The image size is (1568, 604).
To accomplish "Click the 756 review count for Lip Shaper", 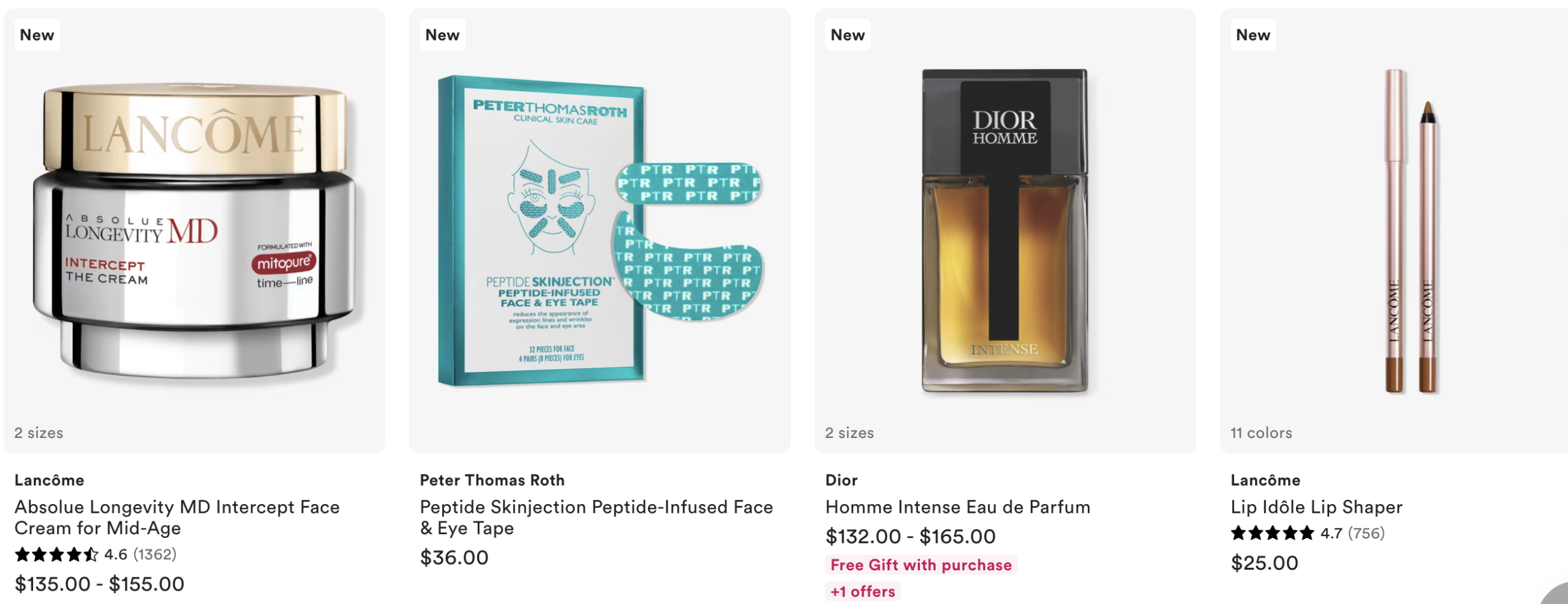I will (x=1366, y=533).
